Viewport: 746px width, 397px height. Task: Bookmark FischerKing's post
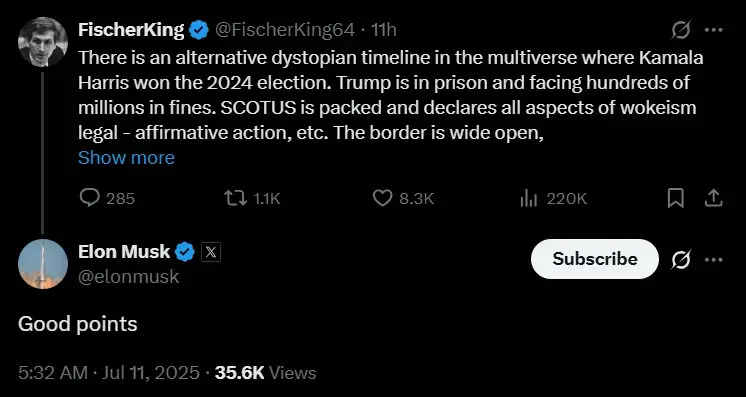click(676, 198)
